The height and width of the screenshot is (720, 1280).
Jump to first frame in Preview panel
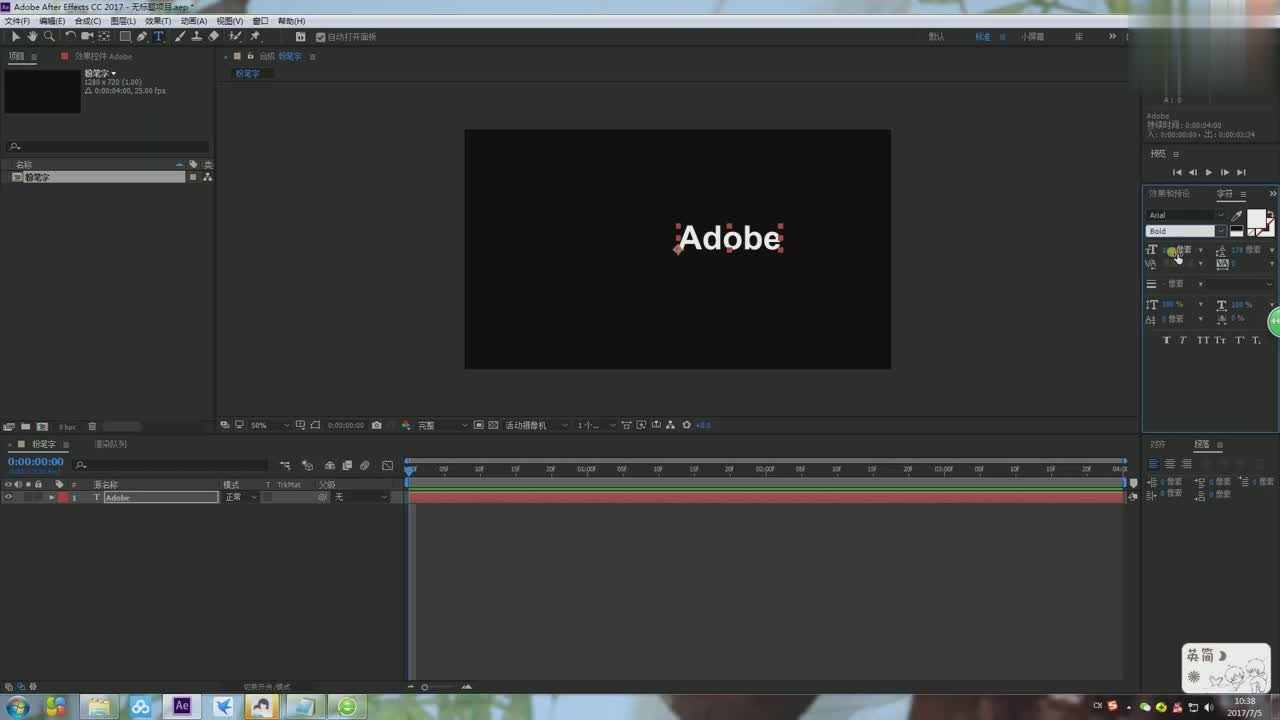tap(1177, 172)
